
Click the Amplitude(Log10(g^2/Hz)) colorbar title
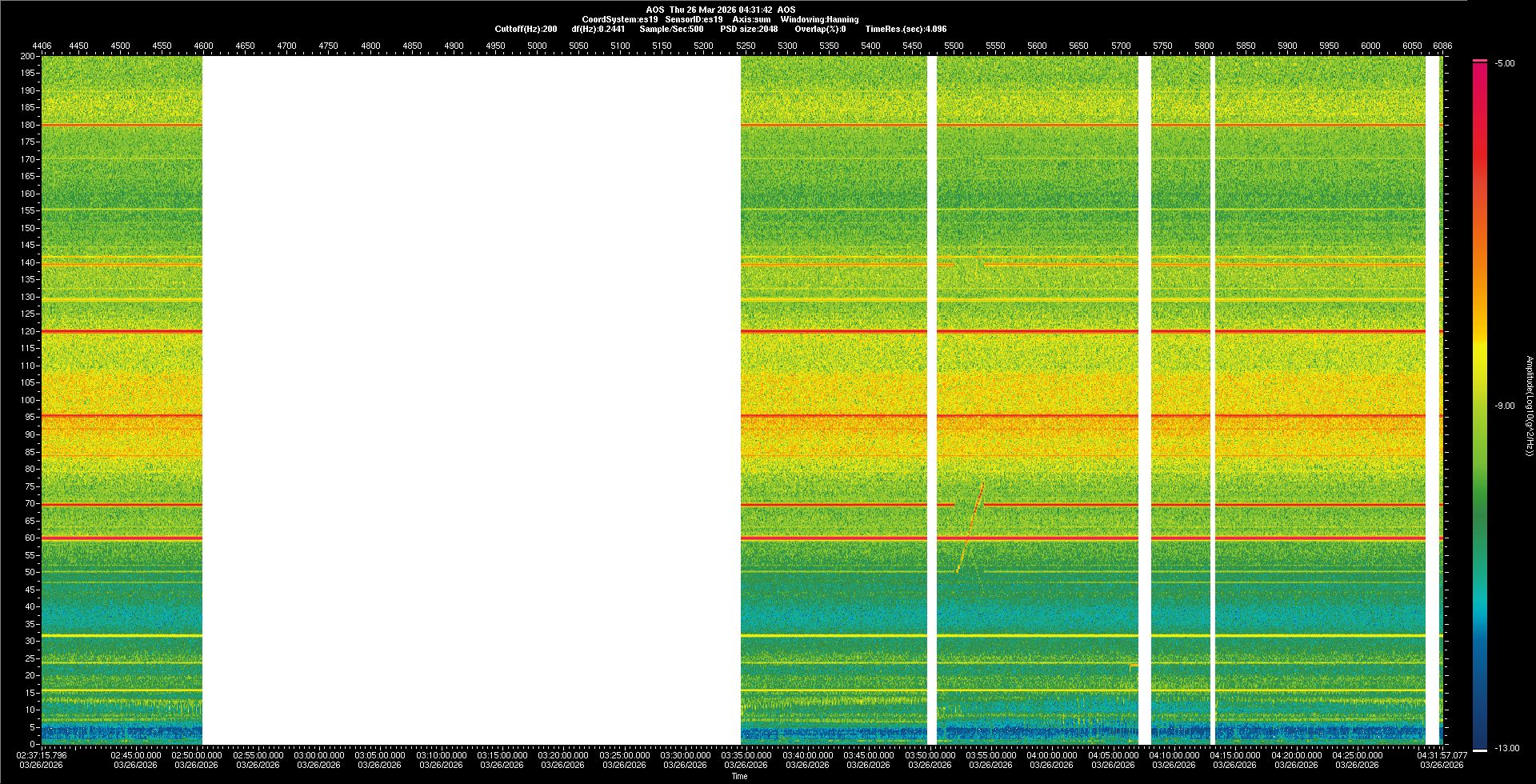1530,406
